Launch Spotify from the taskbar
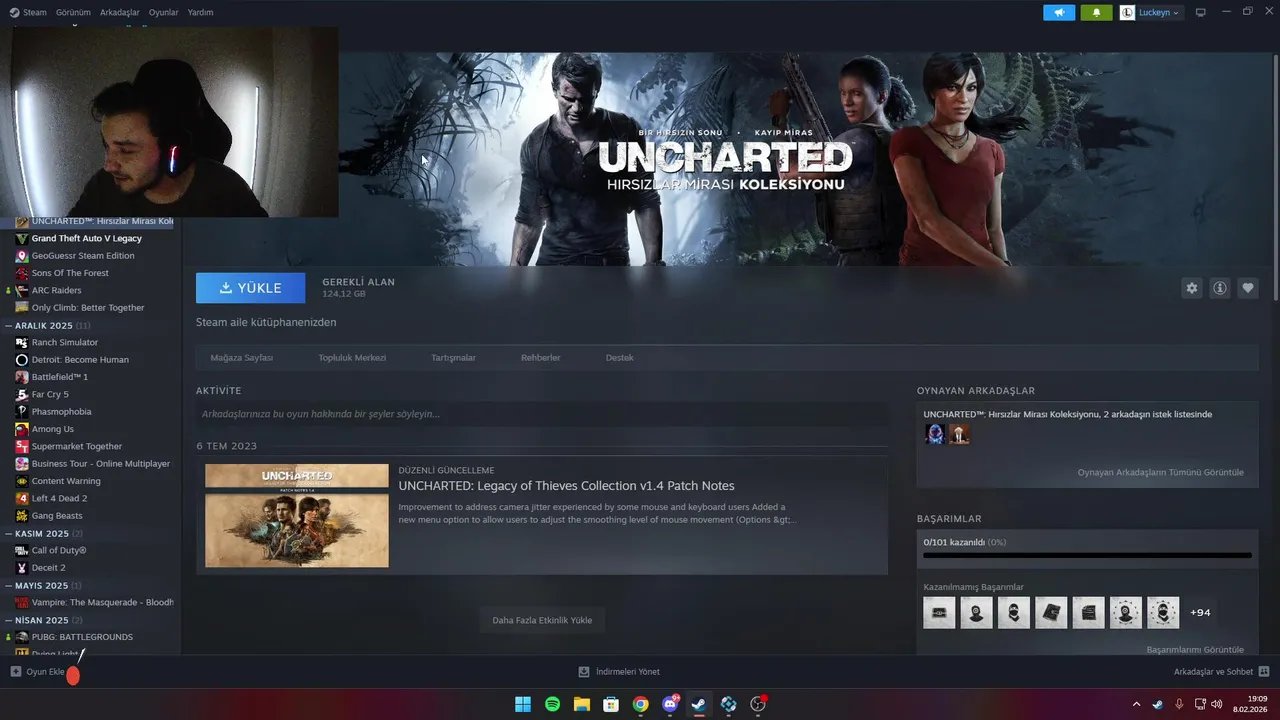The image size is (1280, 720). [553, 704]
